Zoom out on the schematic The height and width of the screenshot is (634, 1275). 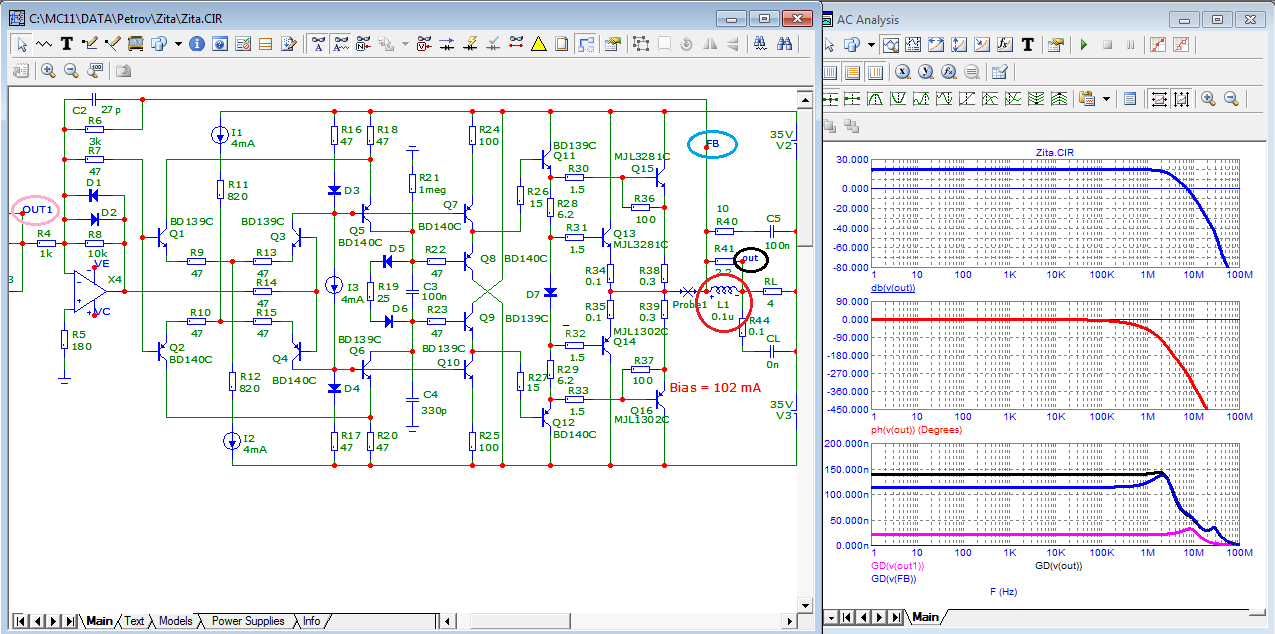click(71, 71)
